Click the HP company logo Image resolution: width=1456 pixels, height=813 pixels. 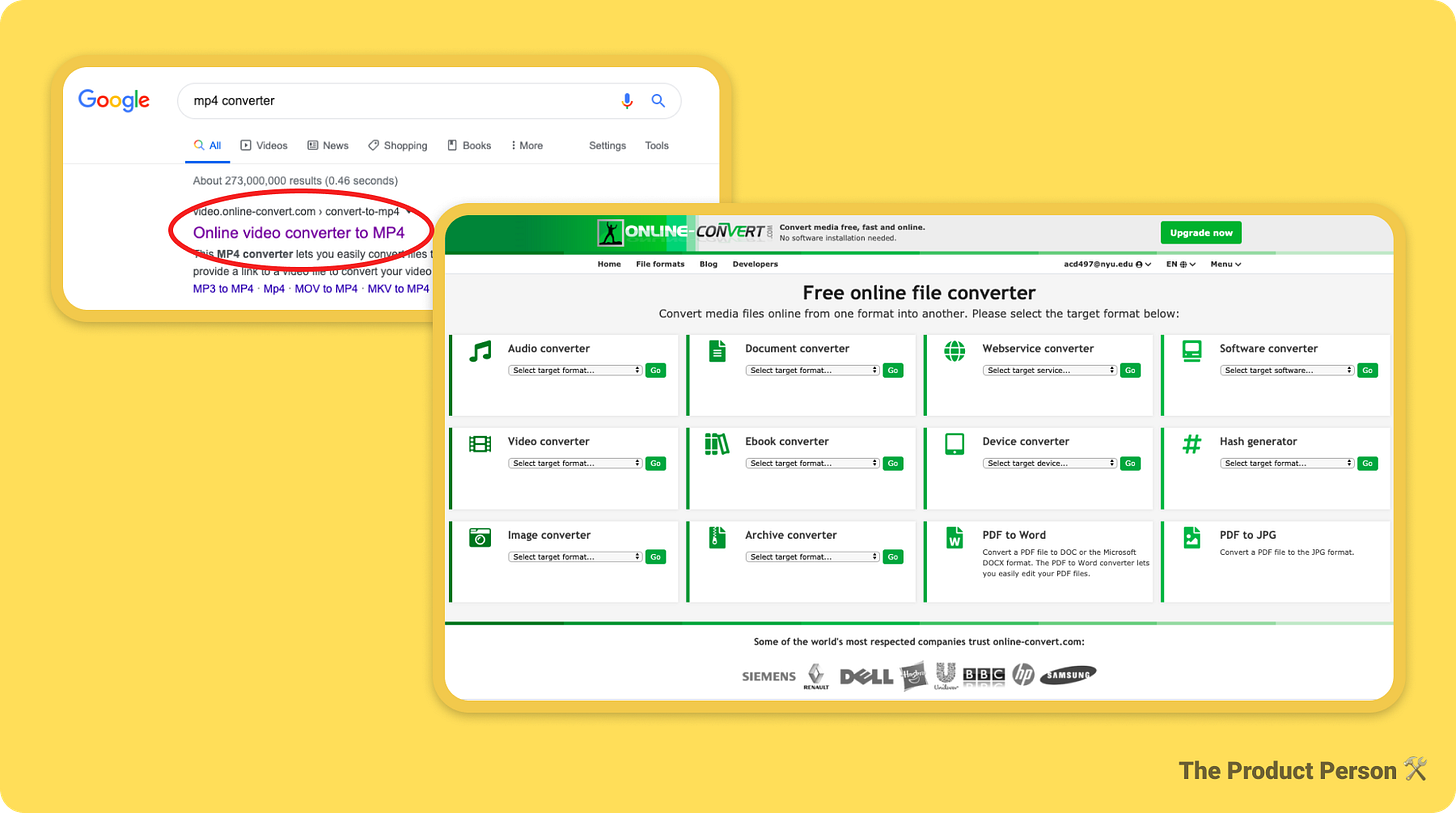tap(1023, 675)
